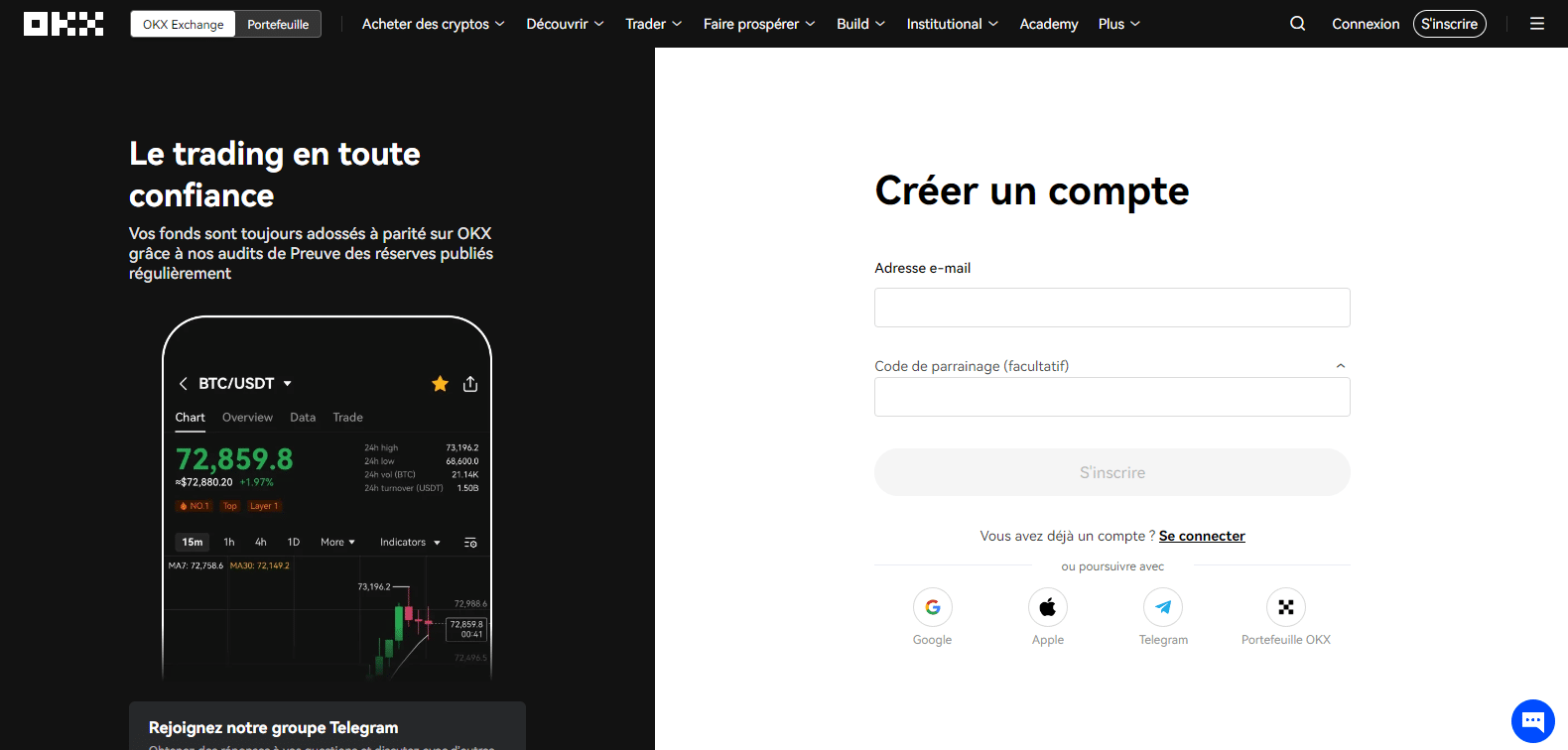Click the favorite star on BTC/USDT

441,384
